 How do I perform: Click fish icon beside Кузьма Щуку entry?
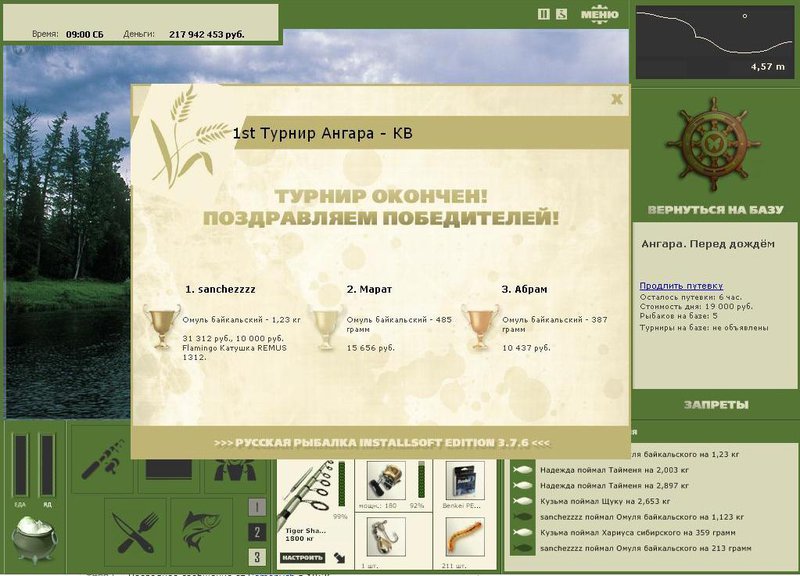(x=522, y=502)
